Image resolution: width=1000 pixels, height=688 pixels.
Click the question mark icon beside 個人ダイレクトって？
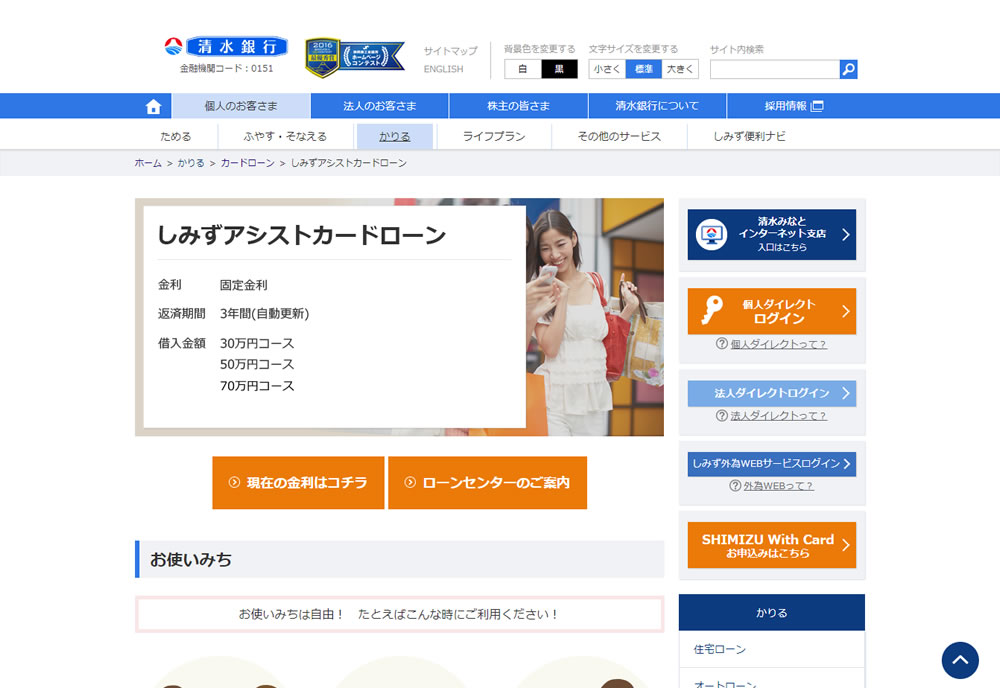point(722,344)
